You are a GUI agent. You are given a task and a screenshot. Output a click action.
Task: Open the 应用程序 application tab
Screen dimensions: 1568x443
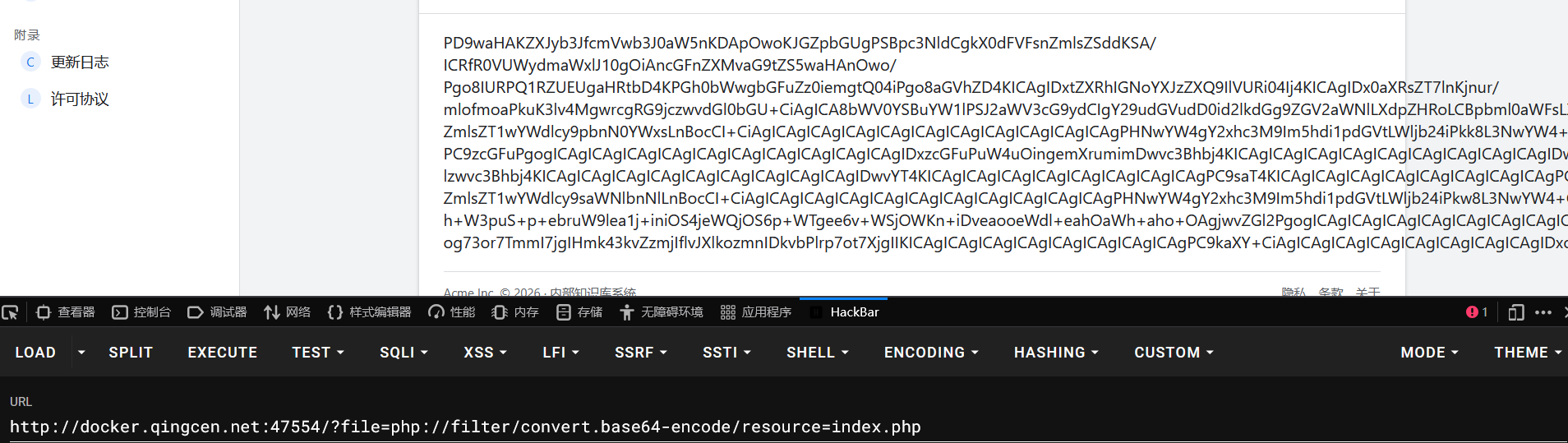point(755,312)
